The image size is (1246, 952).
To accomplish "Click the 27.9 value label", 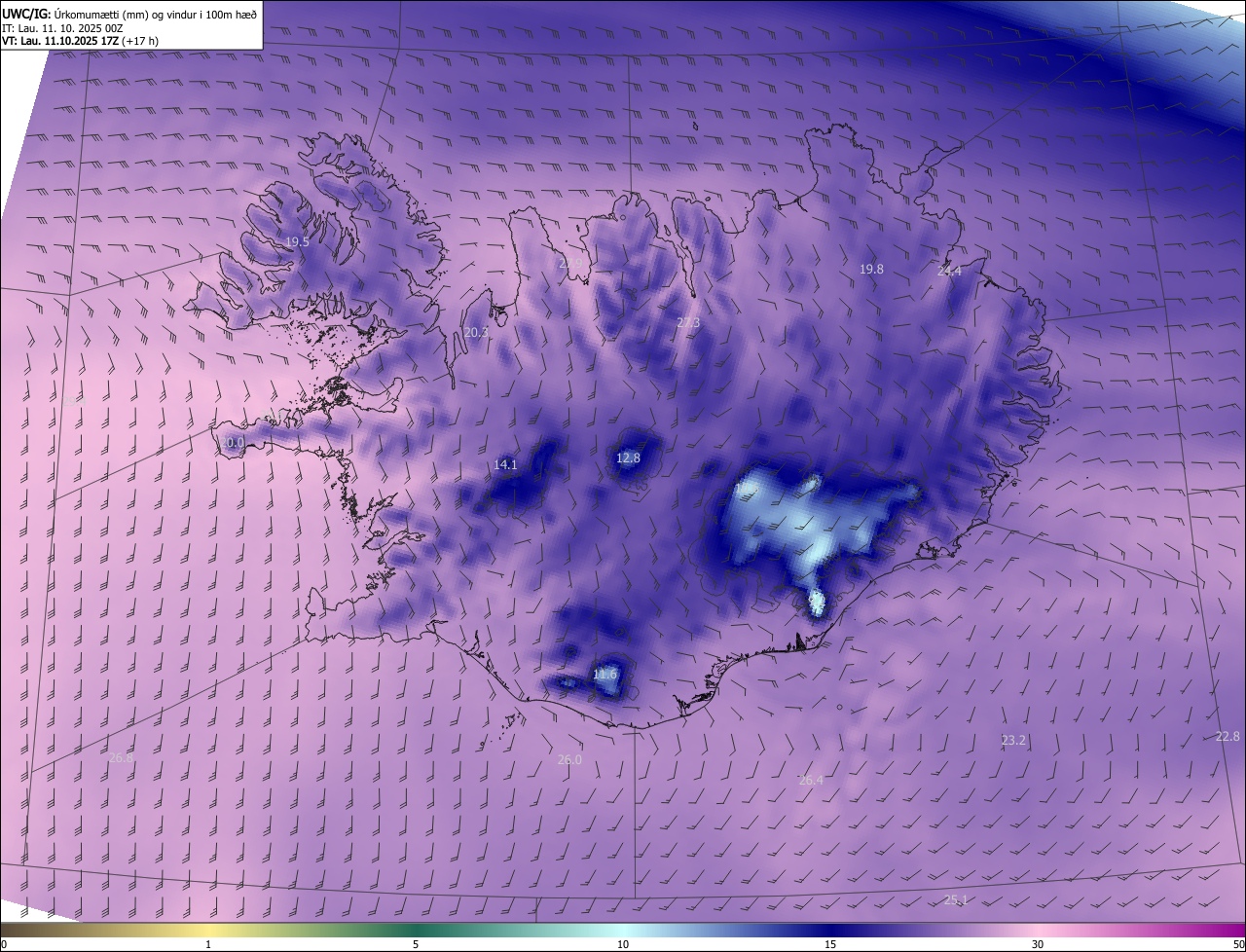I will (570, 264).
